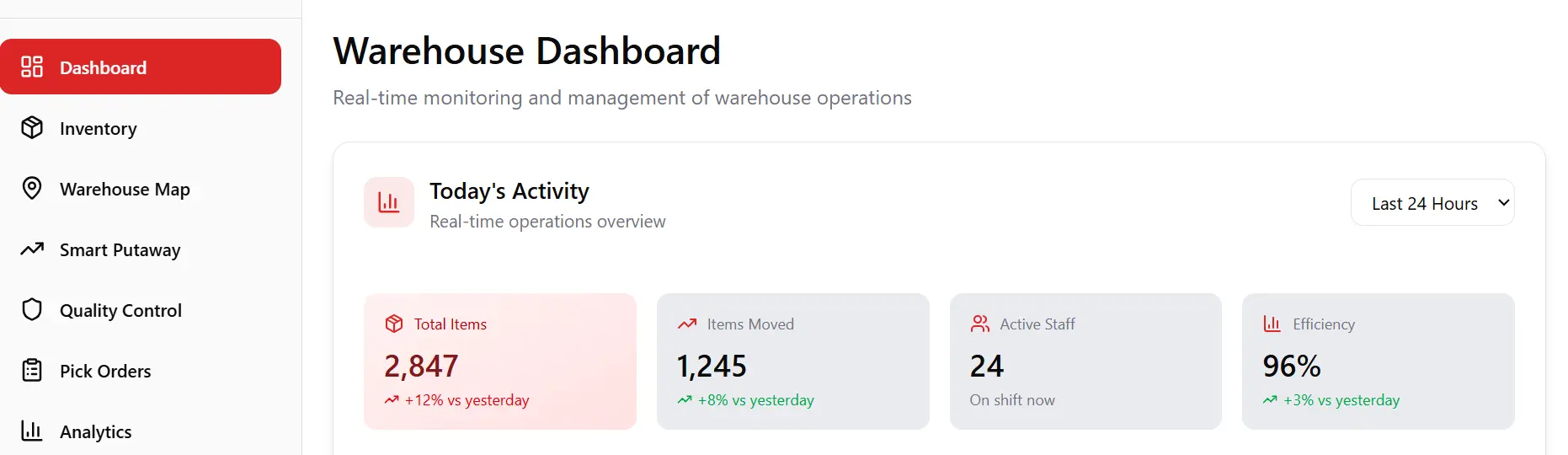The height and width of the screenshot is (455, 1568).
Task: Click the arrow beside +3% vs yesterday
Action: [x=1270, y=400]
